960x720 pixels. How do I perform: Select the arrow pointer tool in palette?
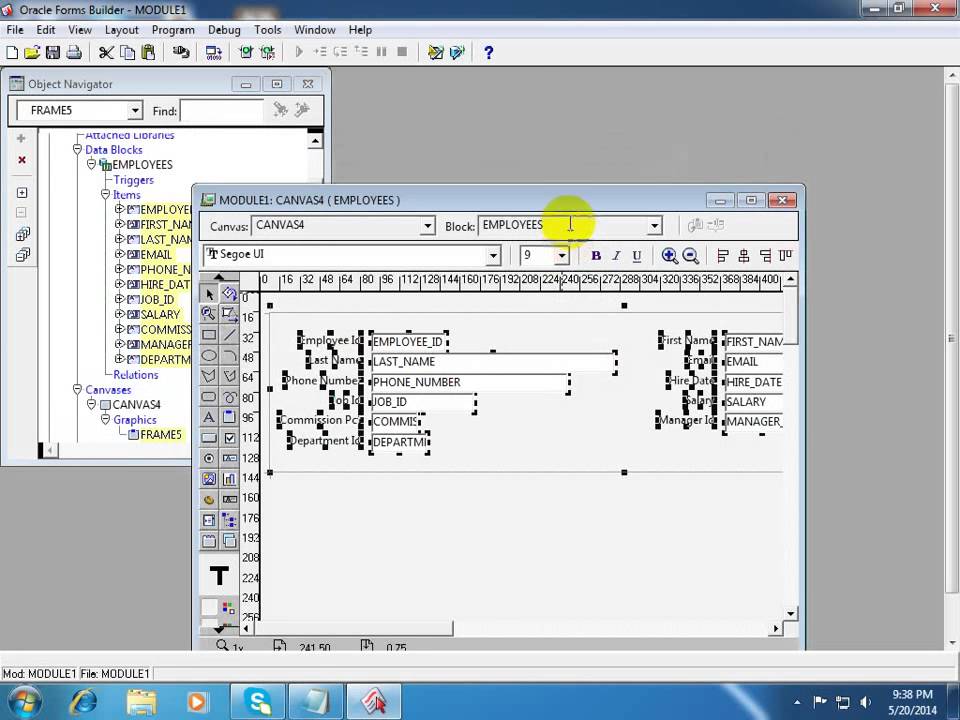pyautogui.click(x=209, y=294)
